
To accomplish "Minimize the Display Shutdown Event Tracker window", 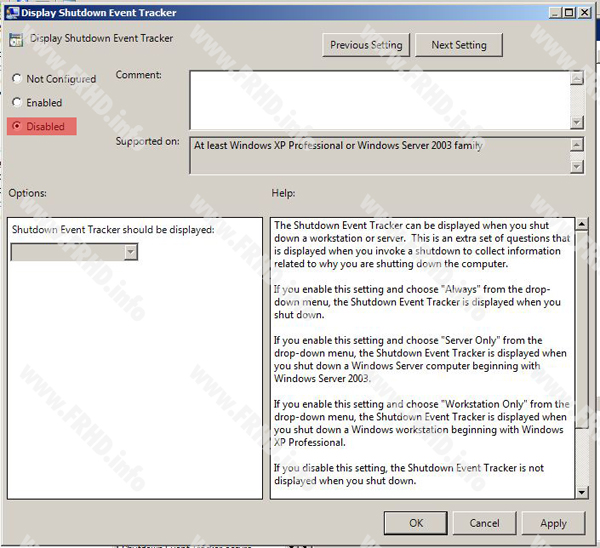I will [x=553, y=12].
